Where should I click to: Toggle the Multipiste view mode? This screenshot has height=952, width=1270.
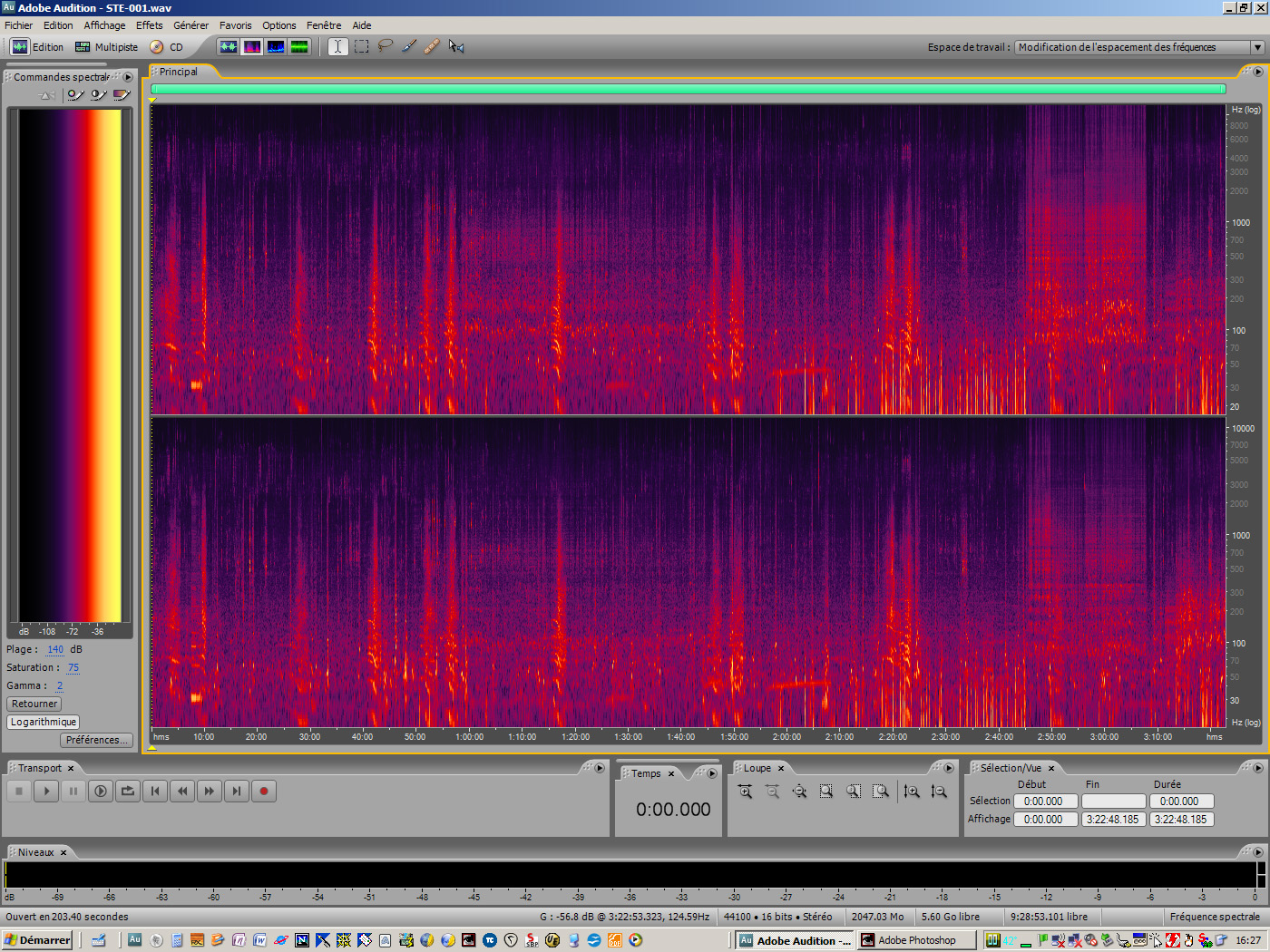click(107, 46)
